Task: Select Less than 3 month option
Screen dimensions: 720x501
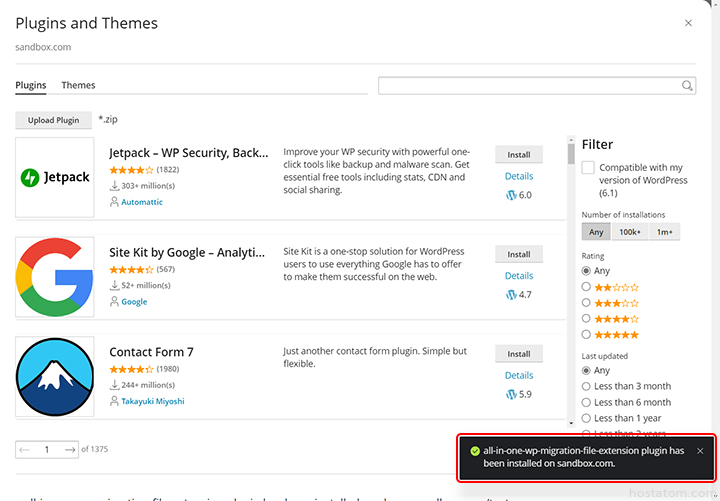Action: coord(587,387)
